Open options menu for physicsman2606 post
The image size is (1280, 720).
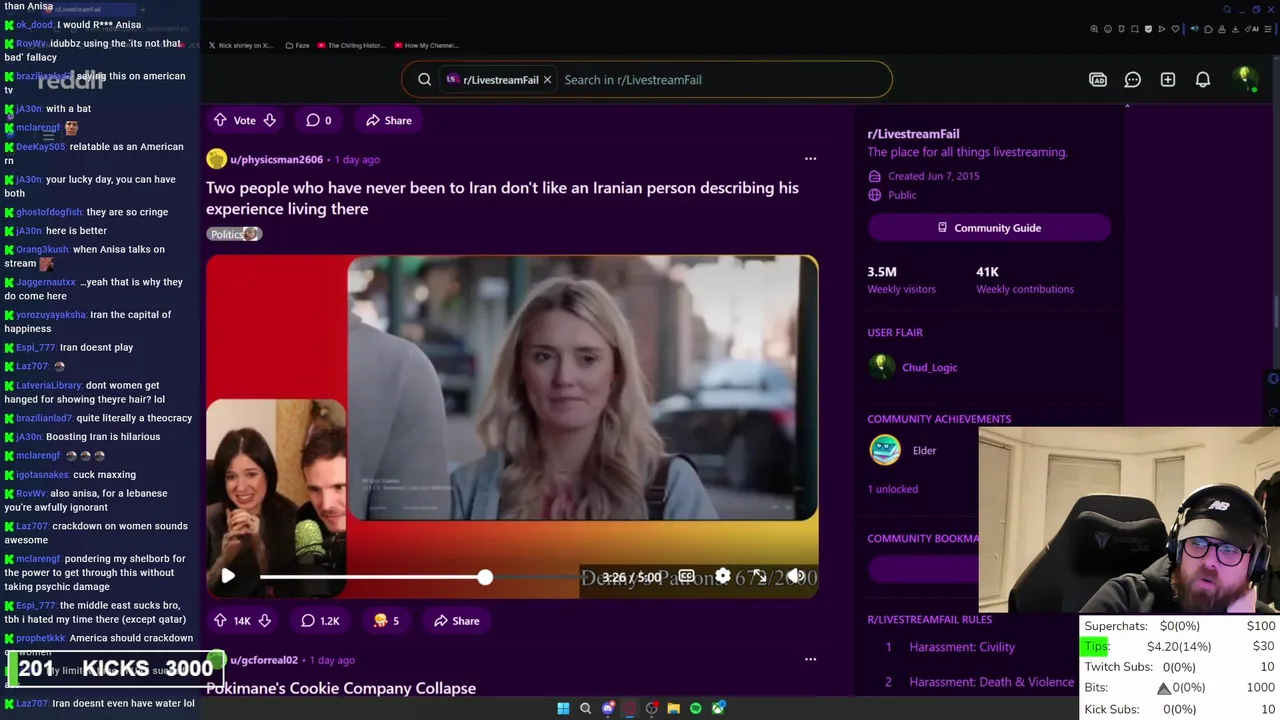[811, 158]
